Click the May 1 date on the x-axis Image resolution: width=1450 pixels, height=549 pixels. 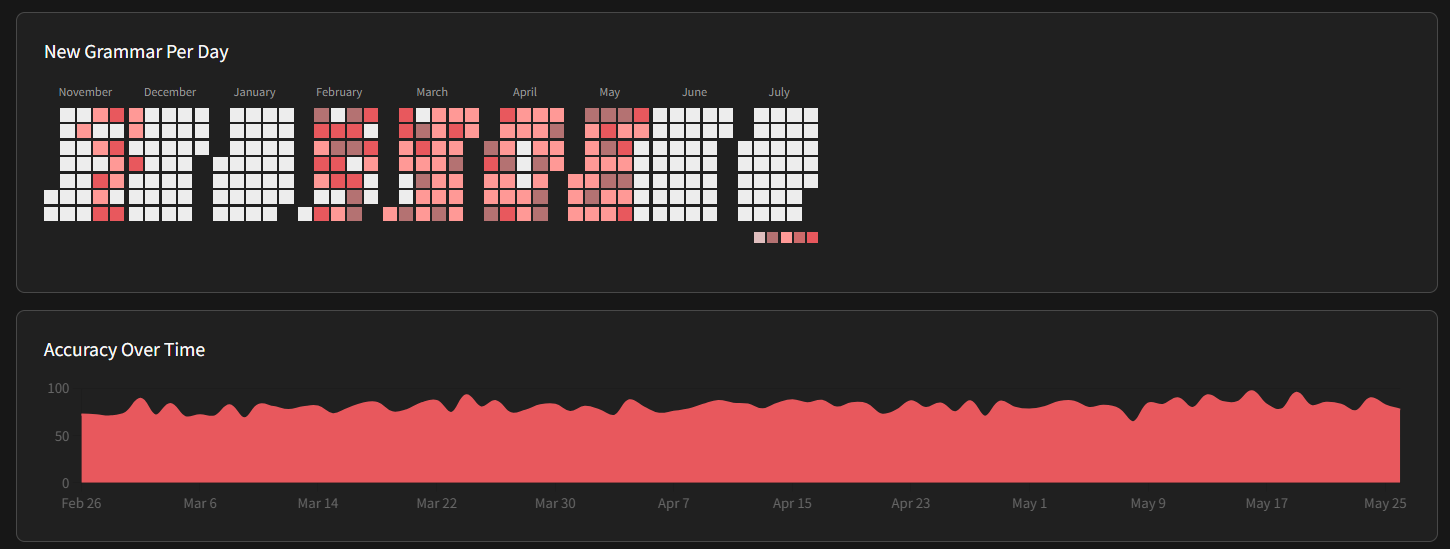point(1029,503)
